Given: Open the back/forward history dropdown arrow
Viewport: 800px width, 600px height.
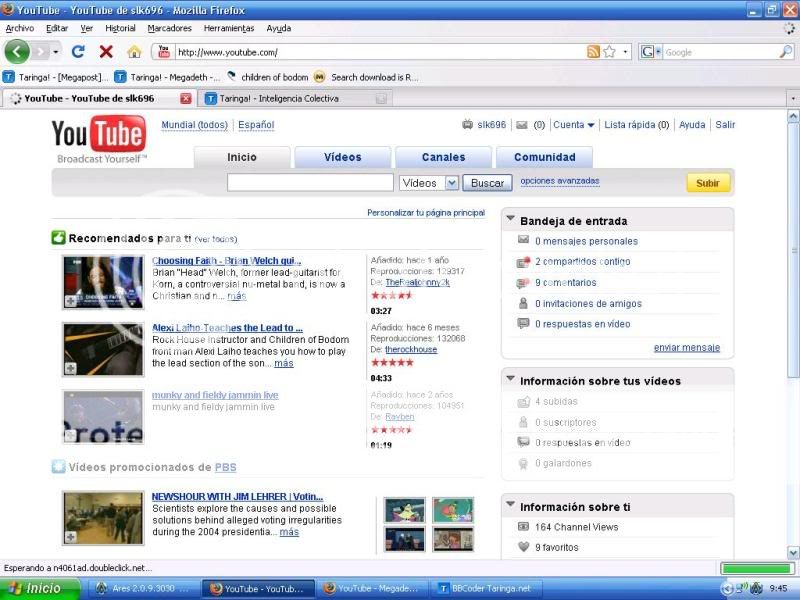Looking at the screenshot, I should coord(56,52).
